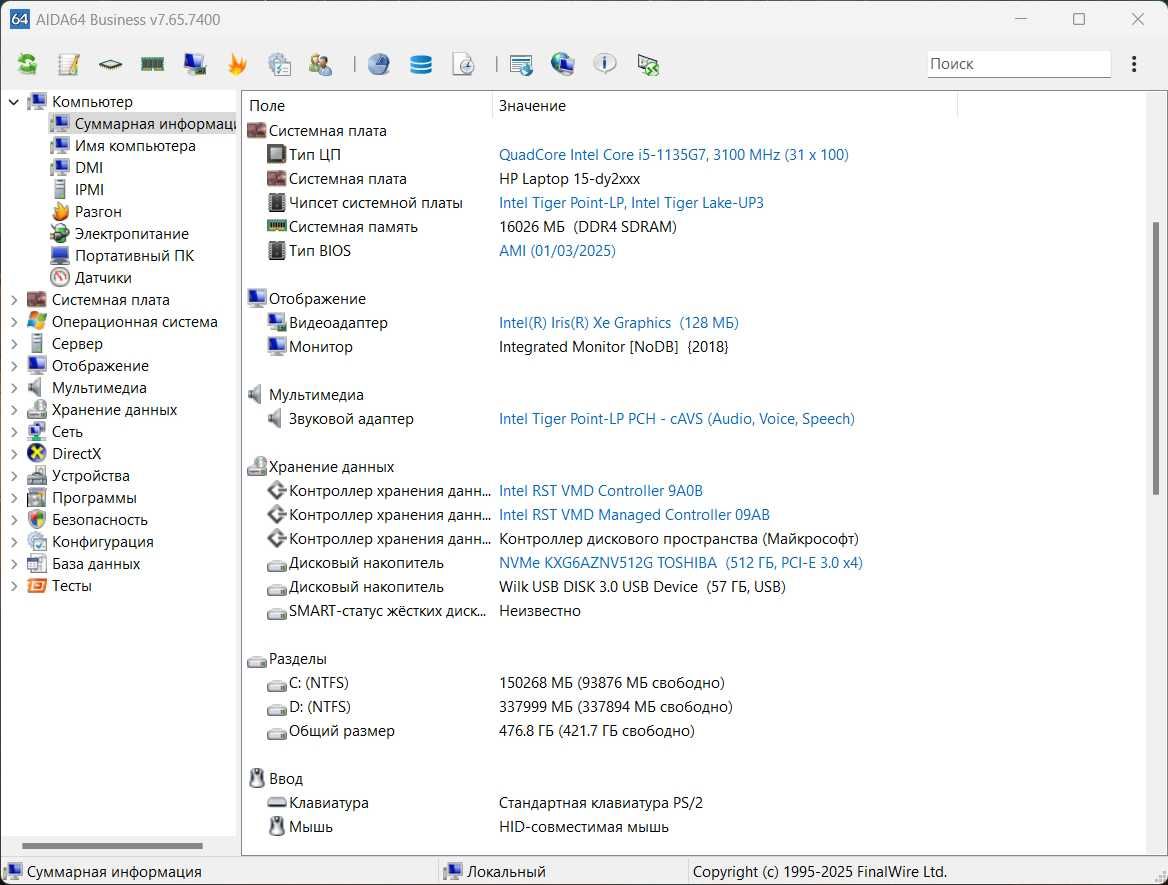
Task: Expand the Отображение tree node
Action: pos(13,366)
